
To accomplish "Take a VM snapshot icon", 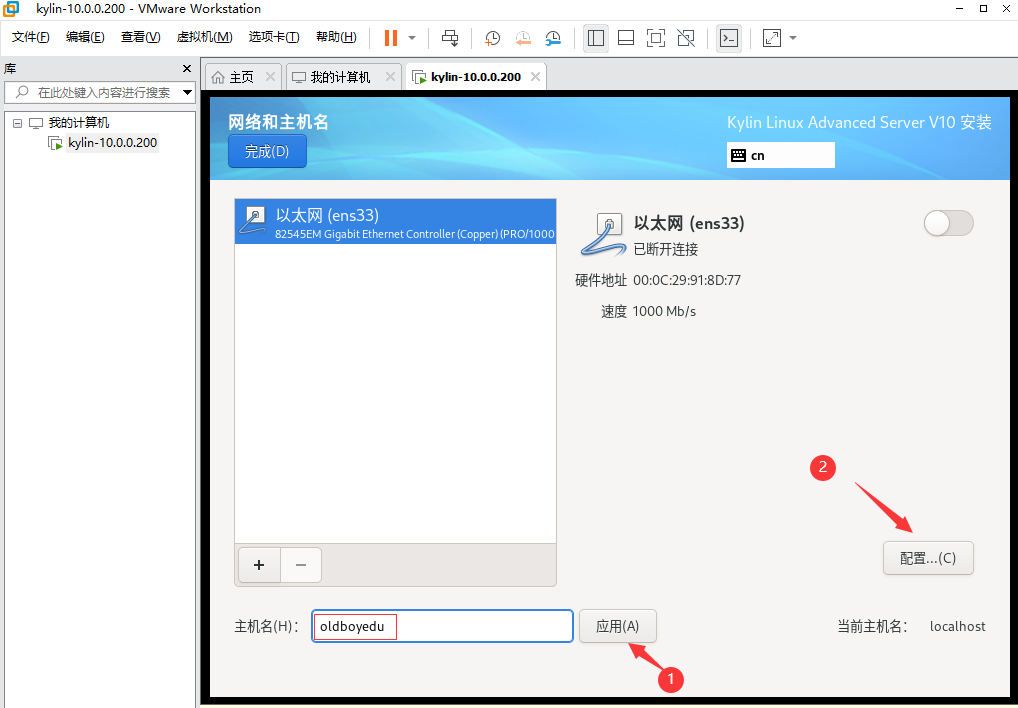I will [x=492, y=38].
